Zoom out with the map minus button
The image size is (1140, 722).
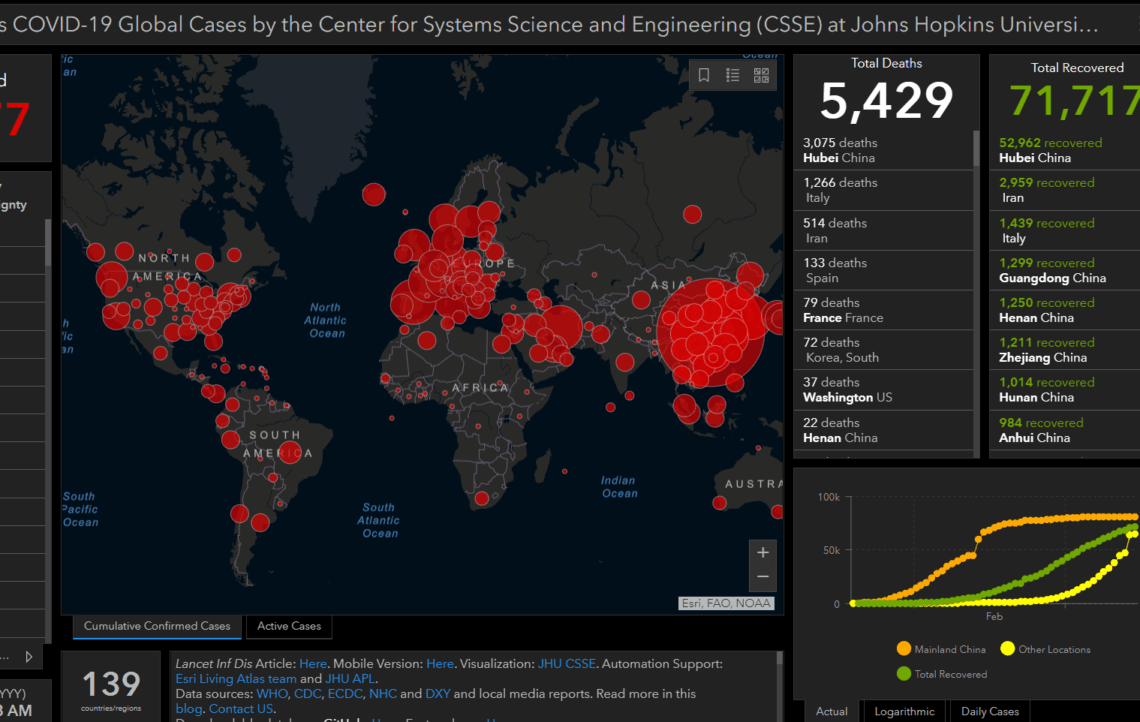pyautogui.click(x=762, y=577)
